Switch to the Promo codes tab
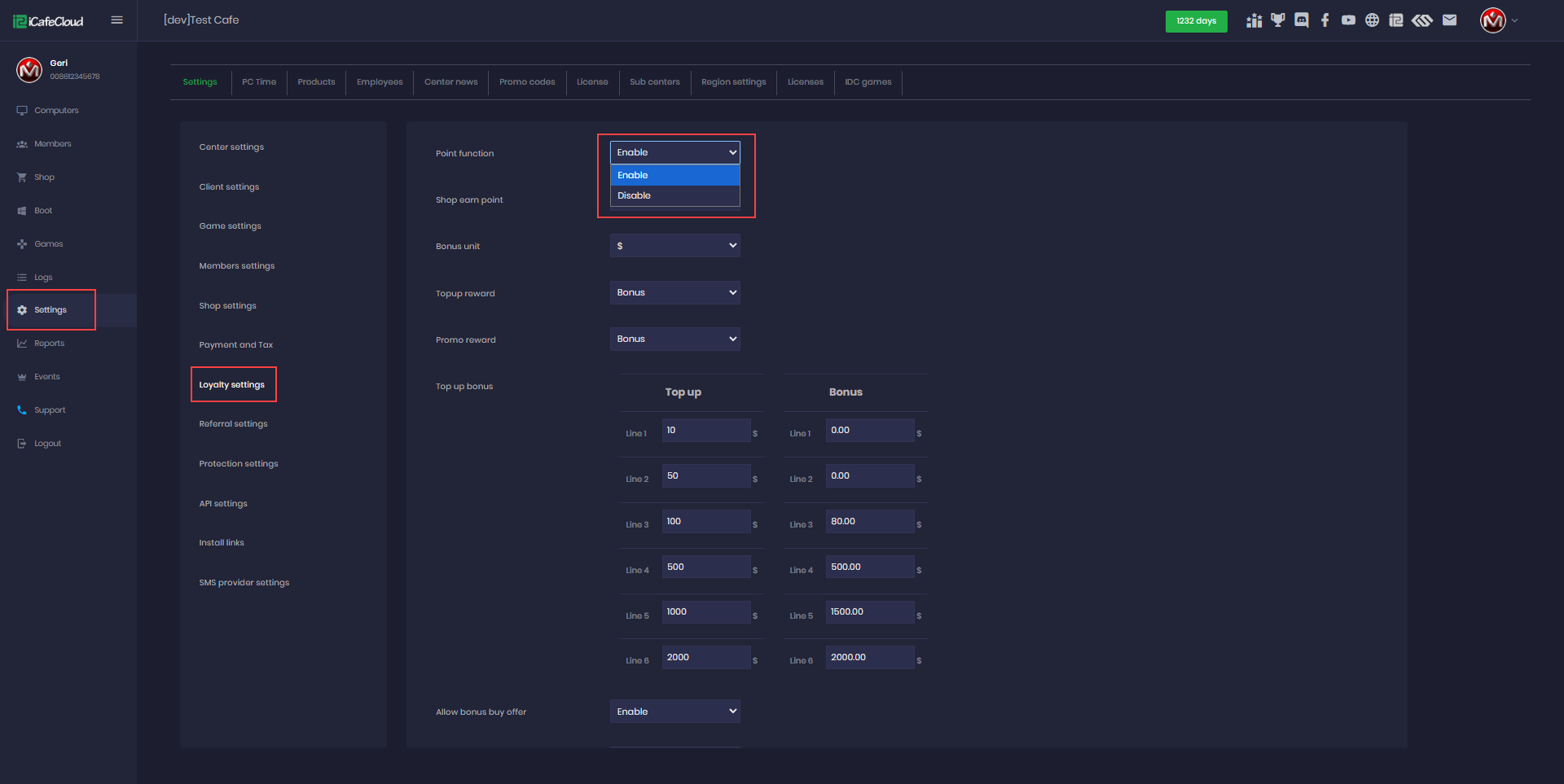 [527, 82]
